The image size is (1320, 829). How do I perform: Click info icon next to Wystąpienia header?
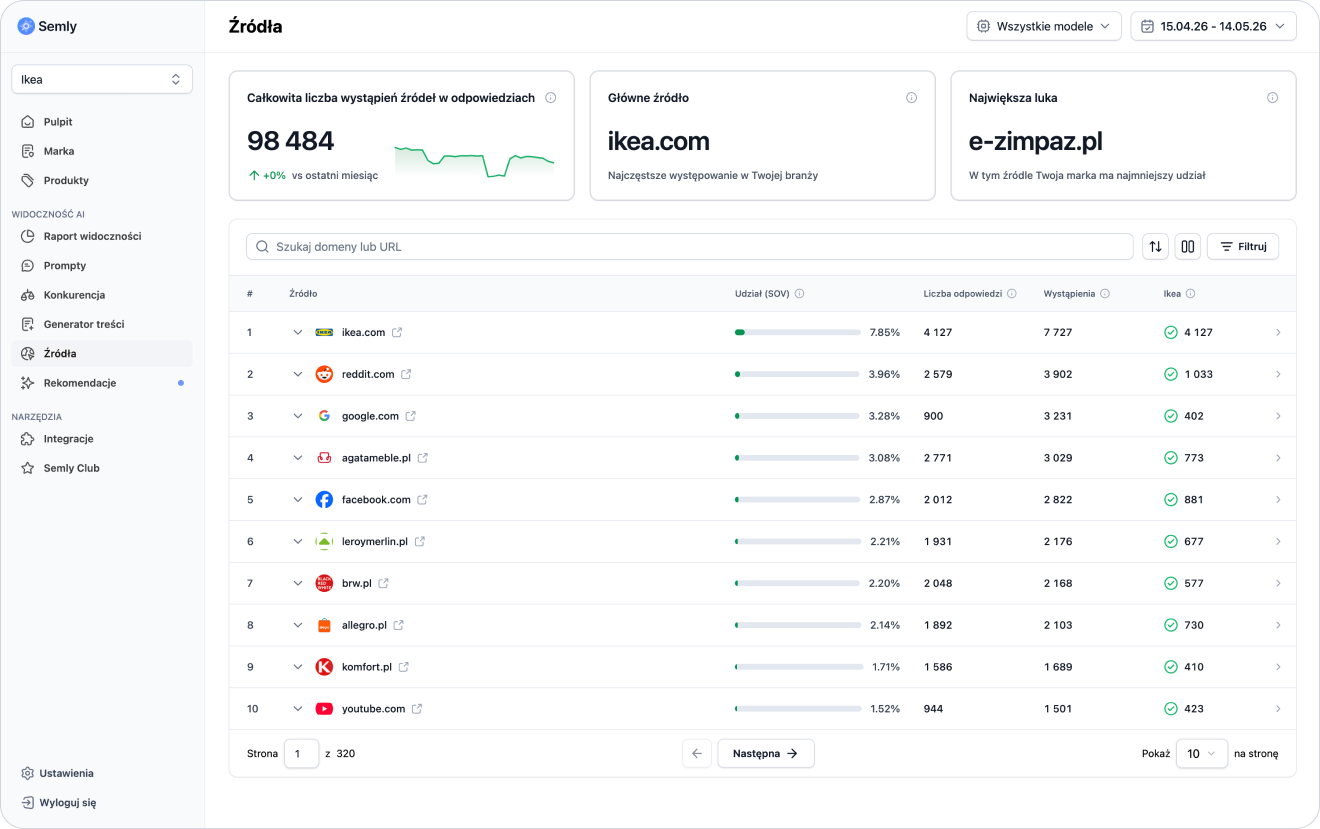click(1105, 294)
